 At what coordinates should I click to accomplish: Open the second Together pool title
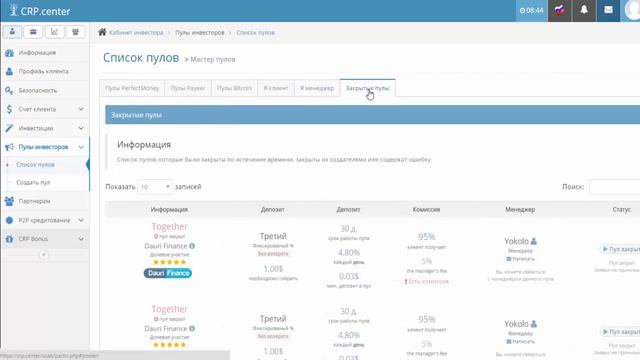click(170, 309)
